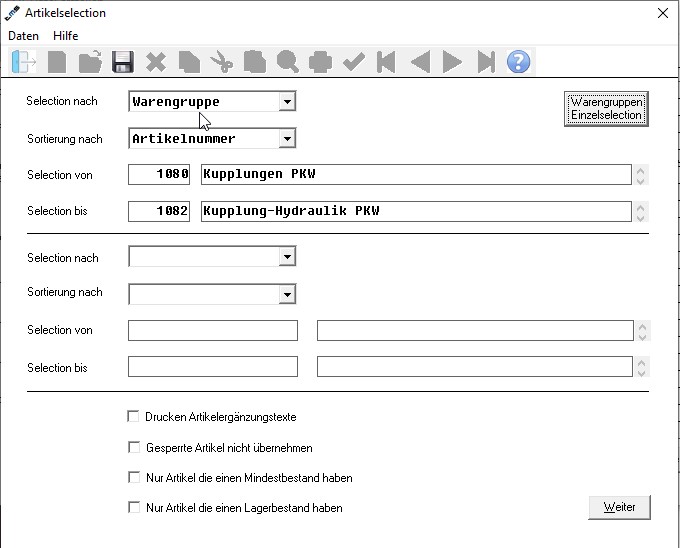Open the Daten menu
Image resolution: width=680 pixels, height=548 pixels.
[x=23, y=36]
